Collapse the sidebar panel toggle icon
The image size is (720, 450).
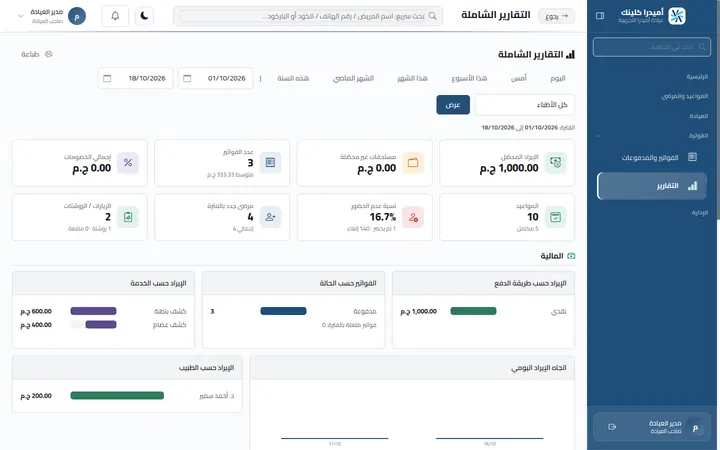tap(600, 16)
